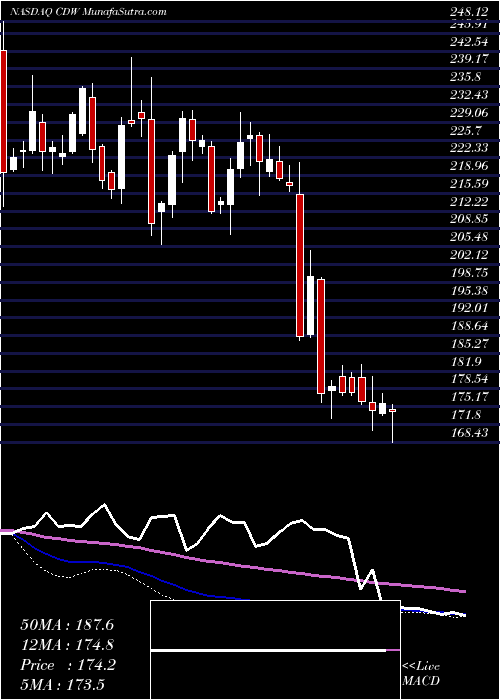This screenshot has width=500, height=700.
Task: Click the 192.01 price axis label
Action: pos(468,308)
